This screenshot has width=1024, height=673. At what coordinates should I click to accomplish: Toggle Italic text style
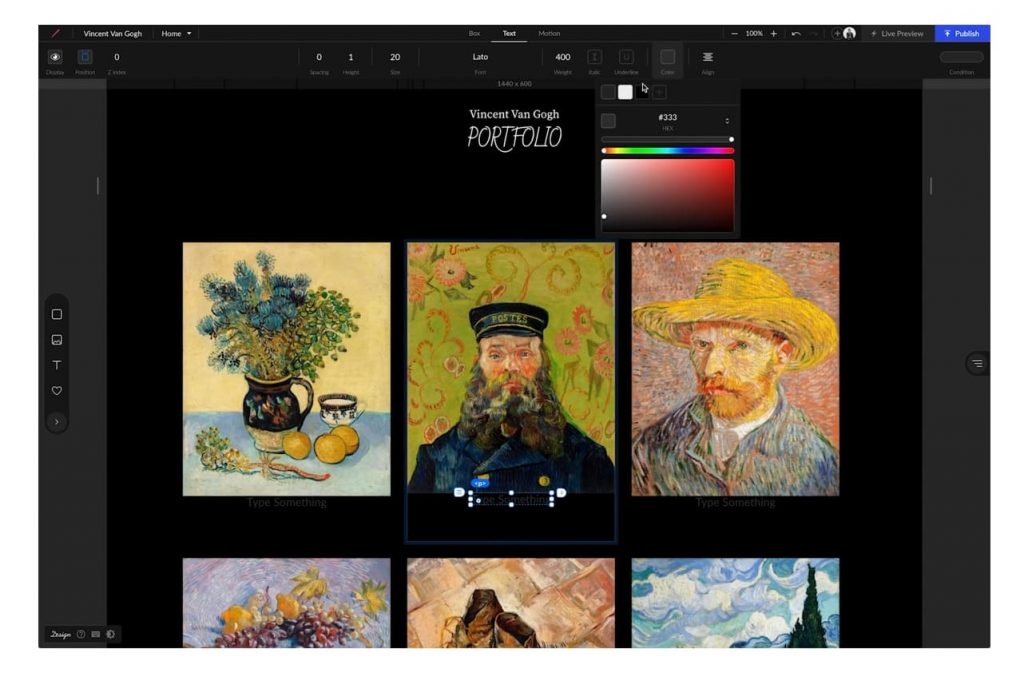pyautogui.click(x=594, y=57)
